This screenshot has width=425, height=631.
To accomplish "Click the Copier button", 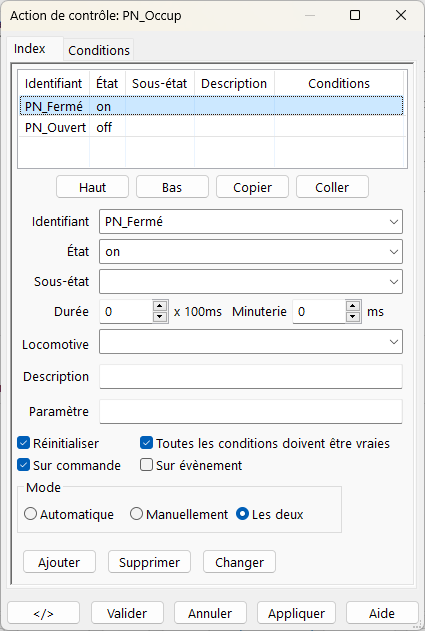I will pyautogui.click(x=252, y=187).
